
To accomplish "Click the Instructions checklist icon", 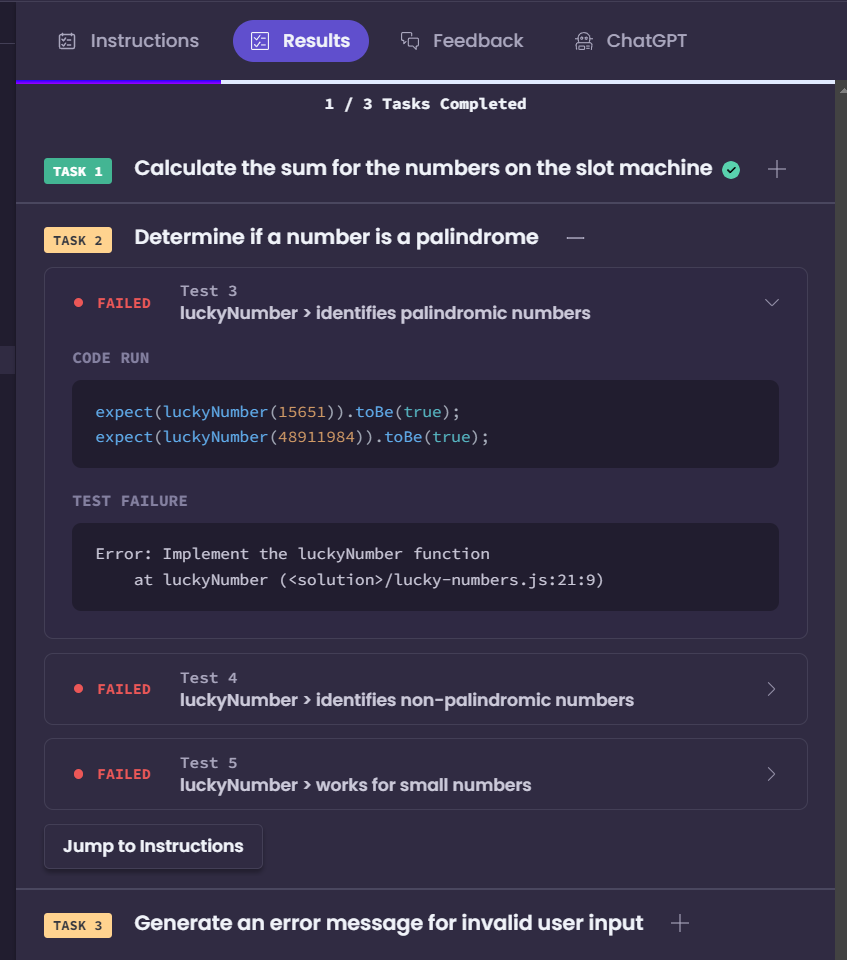I will 67,41.
